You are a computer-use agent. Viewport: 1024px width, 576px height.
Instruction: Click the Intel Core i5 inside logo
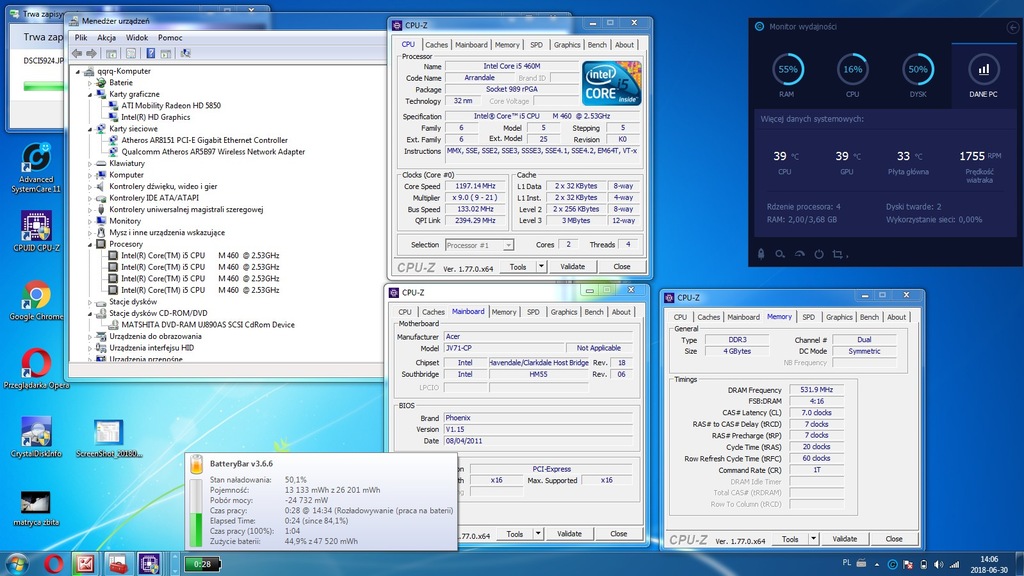(x=611, y=83)
